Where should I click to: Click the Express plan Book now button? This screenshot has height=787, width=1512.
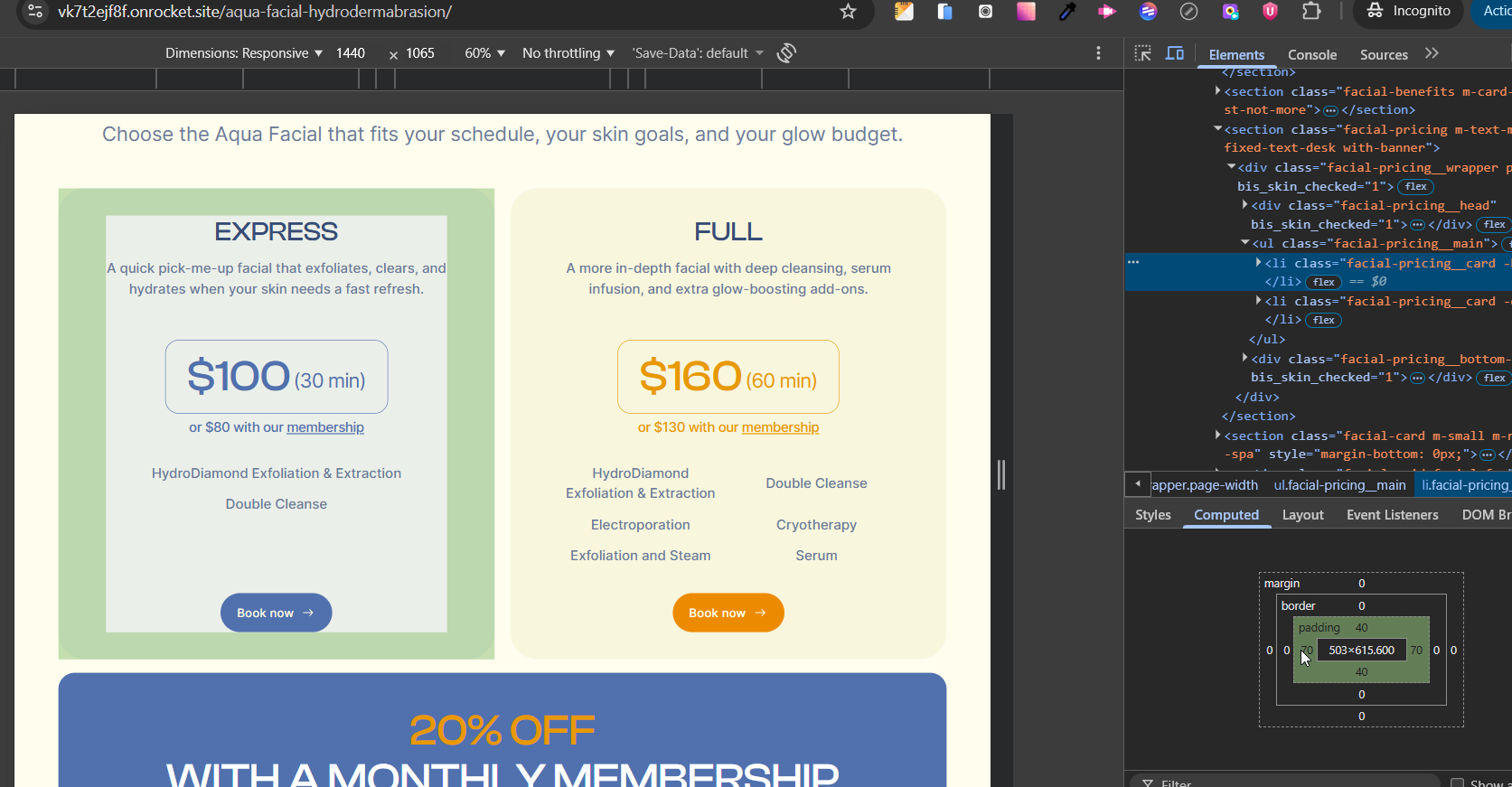tap(276, 613)
